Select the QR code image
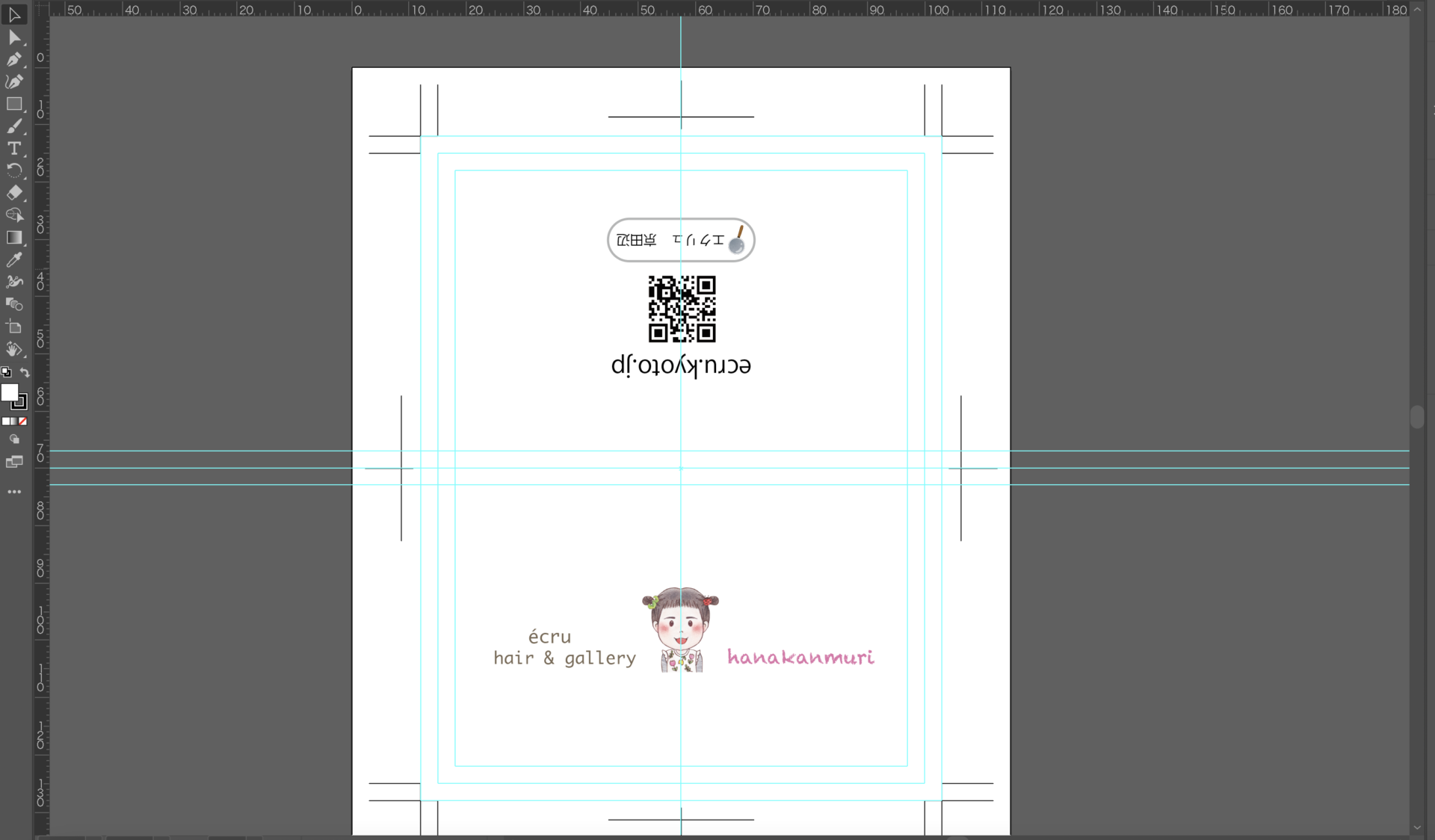This screenshot has width=1435, height=840. coord(682,309)
